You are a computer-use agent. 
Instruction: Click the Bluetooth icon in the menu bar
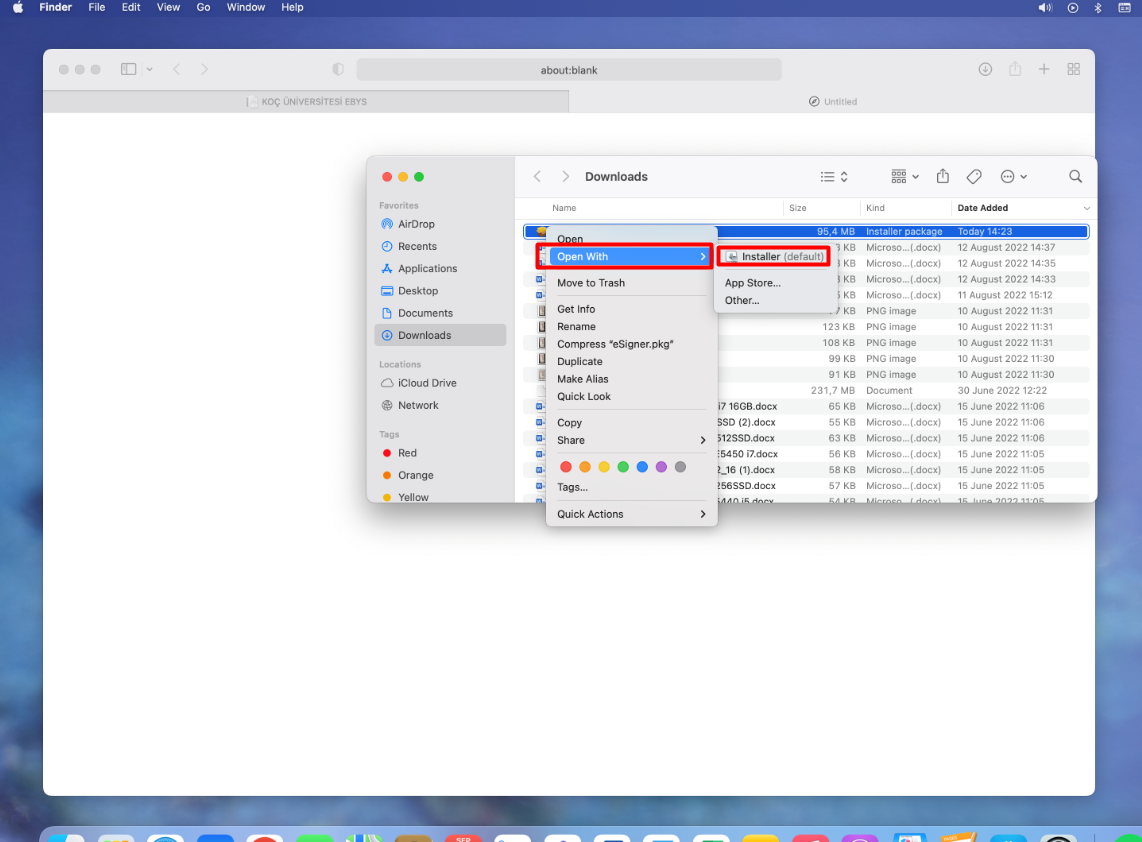(x=1097, y=8)
